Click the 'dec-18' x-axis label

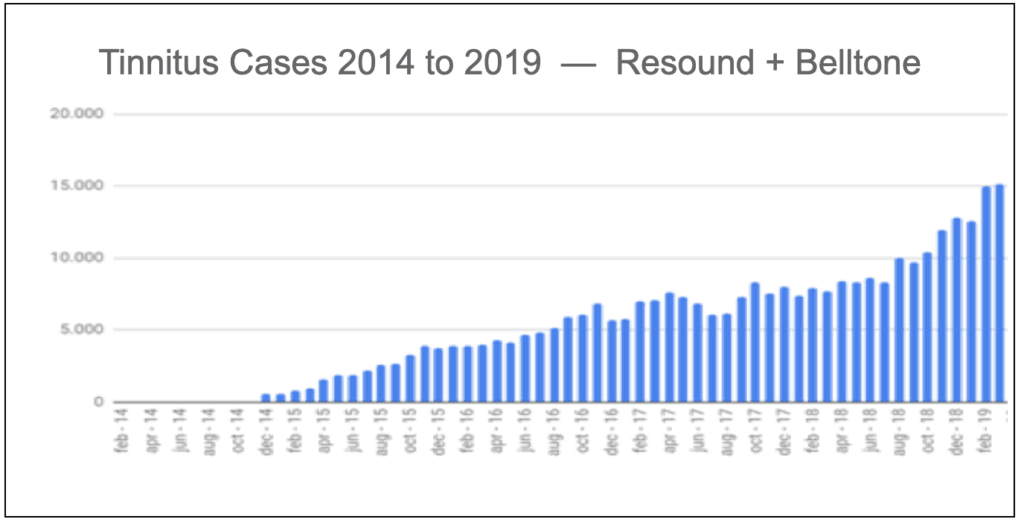959,431
